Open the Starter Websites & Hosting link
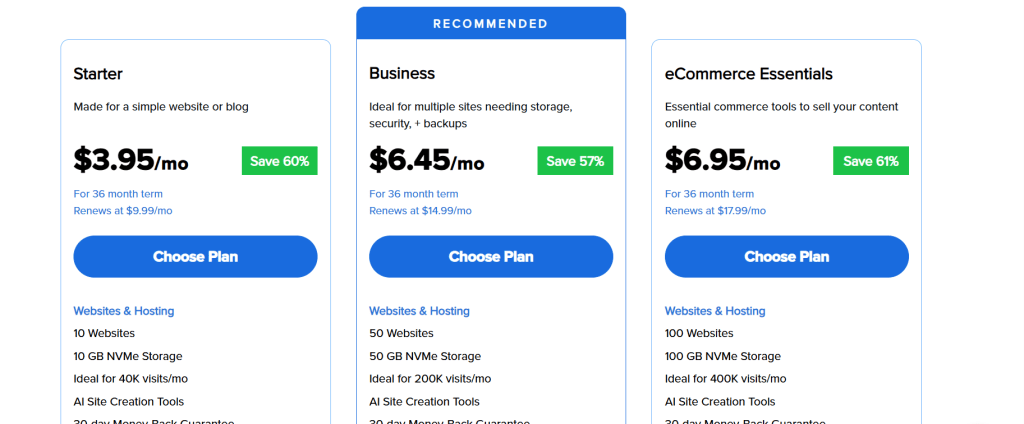Screen dimensions: 1024x424 tap(123, 311)
